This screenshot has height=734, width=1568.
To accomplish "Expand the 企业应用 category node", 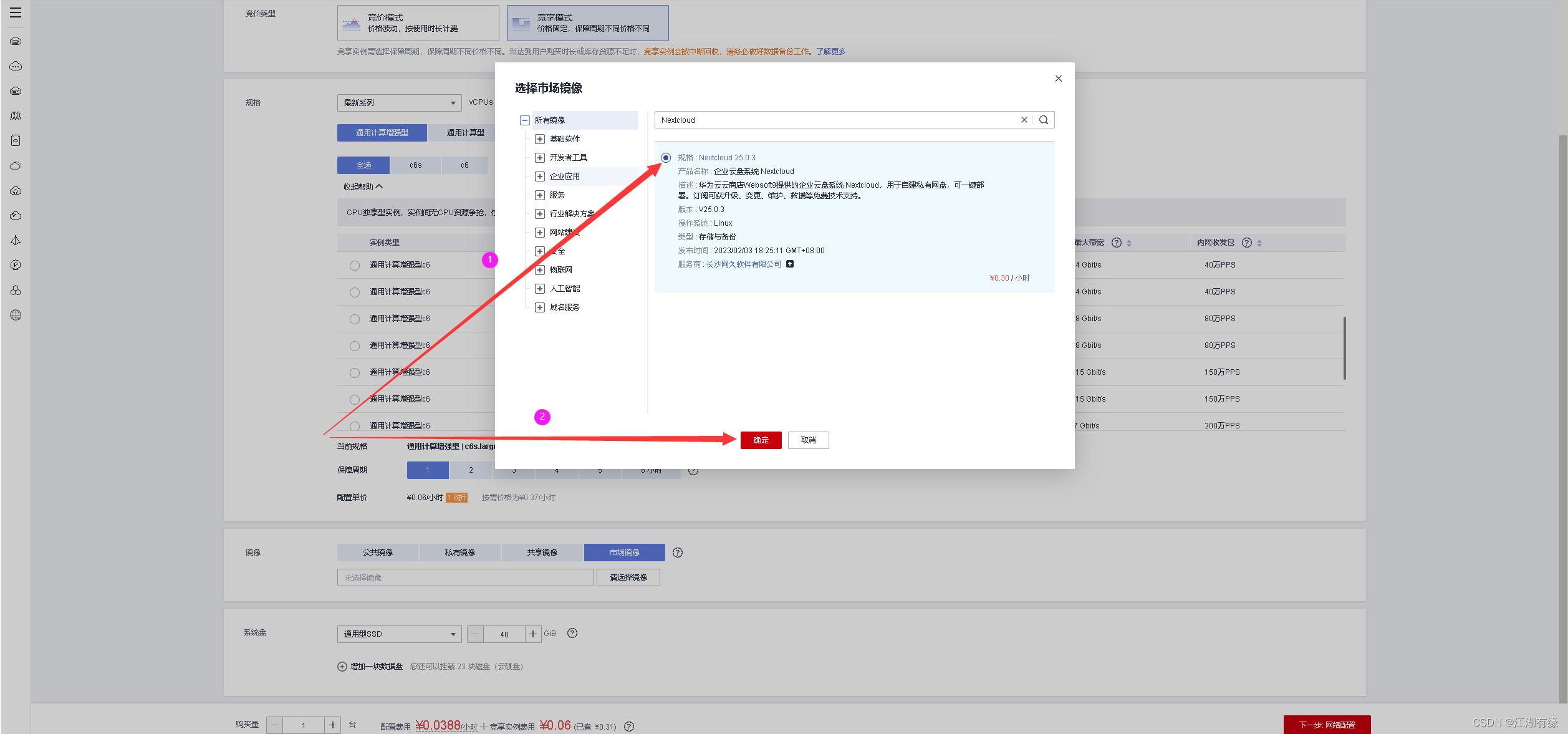I will click(540, 176).
